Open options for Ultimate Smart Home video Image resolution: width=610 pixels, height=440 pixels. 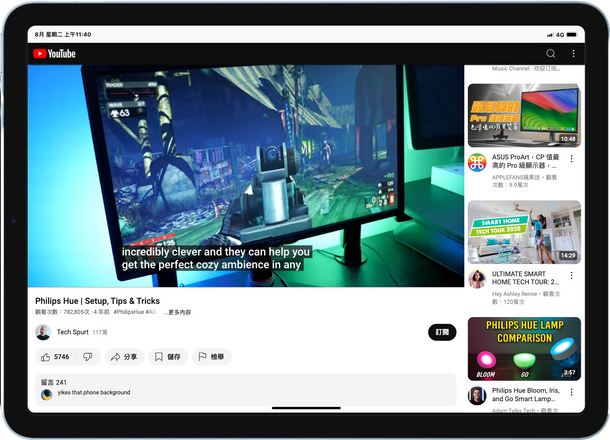[x=572, y=276]
